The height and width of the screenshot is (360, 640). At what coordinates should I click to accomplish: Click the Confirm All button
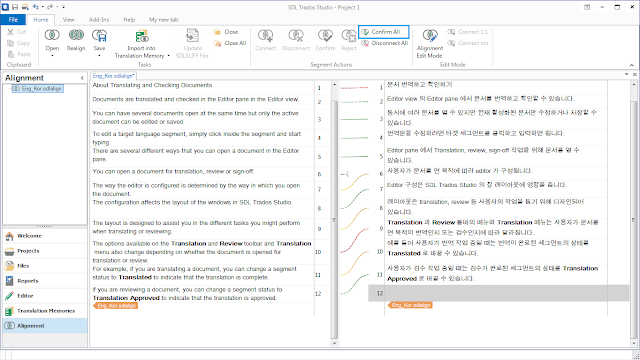(383, 32)
